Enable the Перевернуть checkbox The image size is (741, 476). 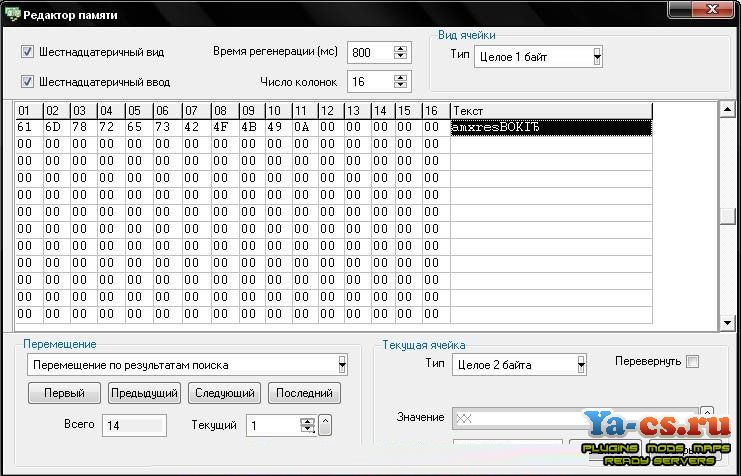pyautogui.click(x=692, y=362)
